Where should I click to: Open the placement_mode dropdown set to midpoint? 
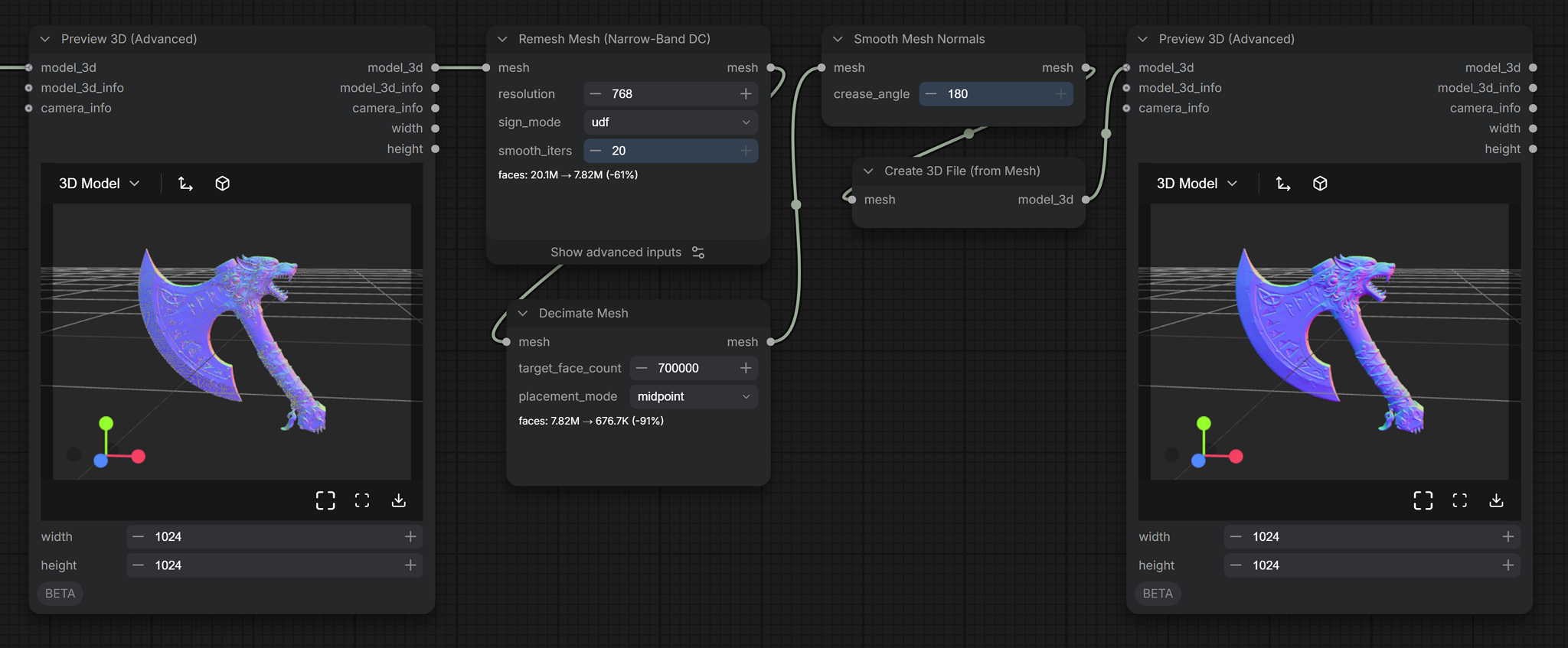[x=694, y=396]
